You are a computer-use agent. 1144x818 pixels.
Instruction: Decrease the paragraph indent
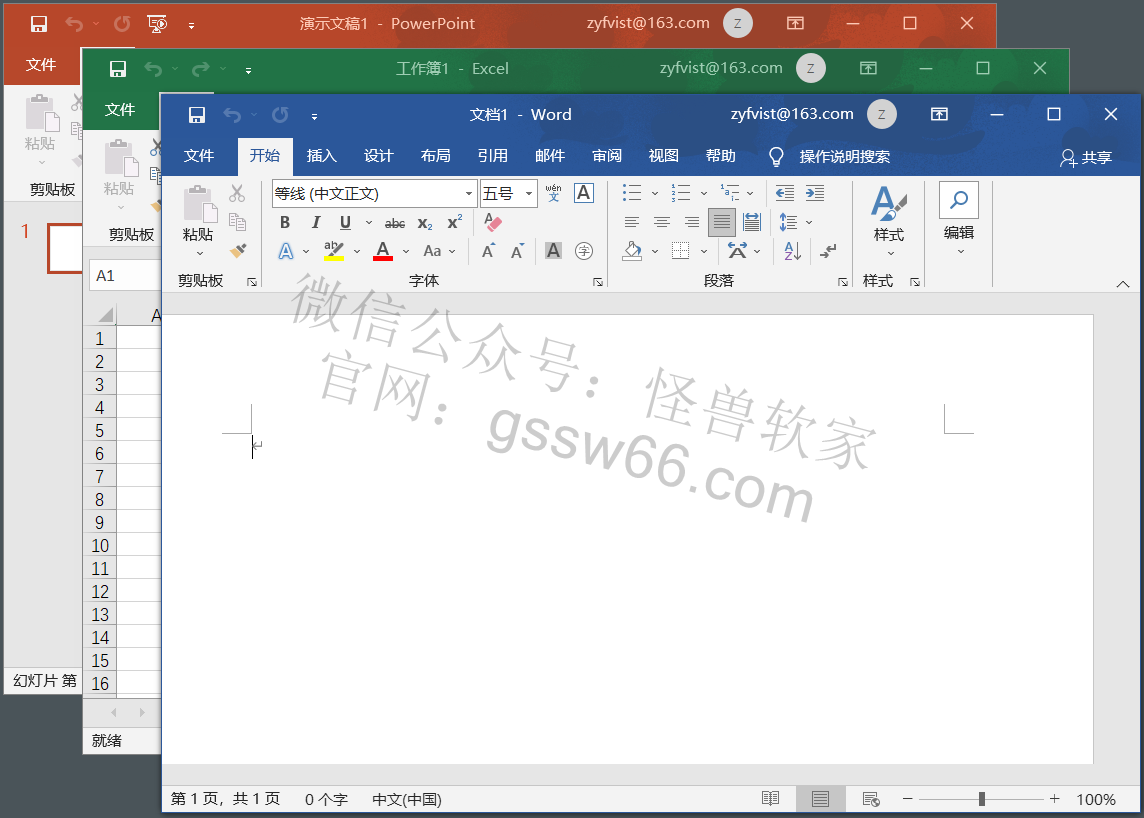pos(785,193)
